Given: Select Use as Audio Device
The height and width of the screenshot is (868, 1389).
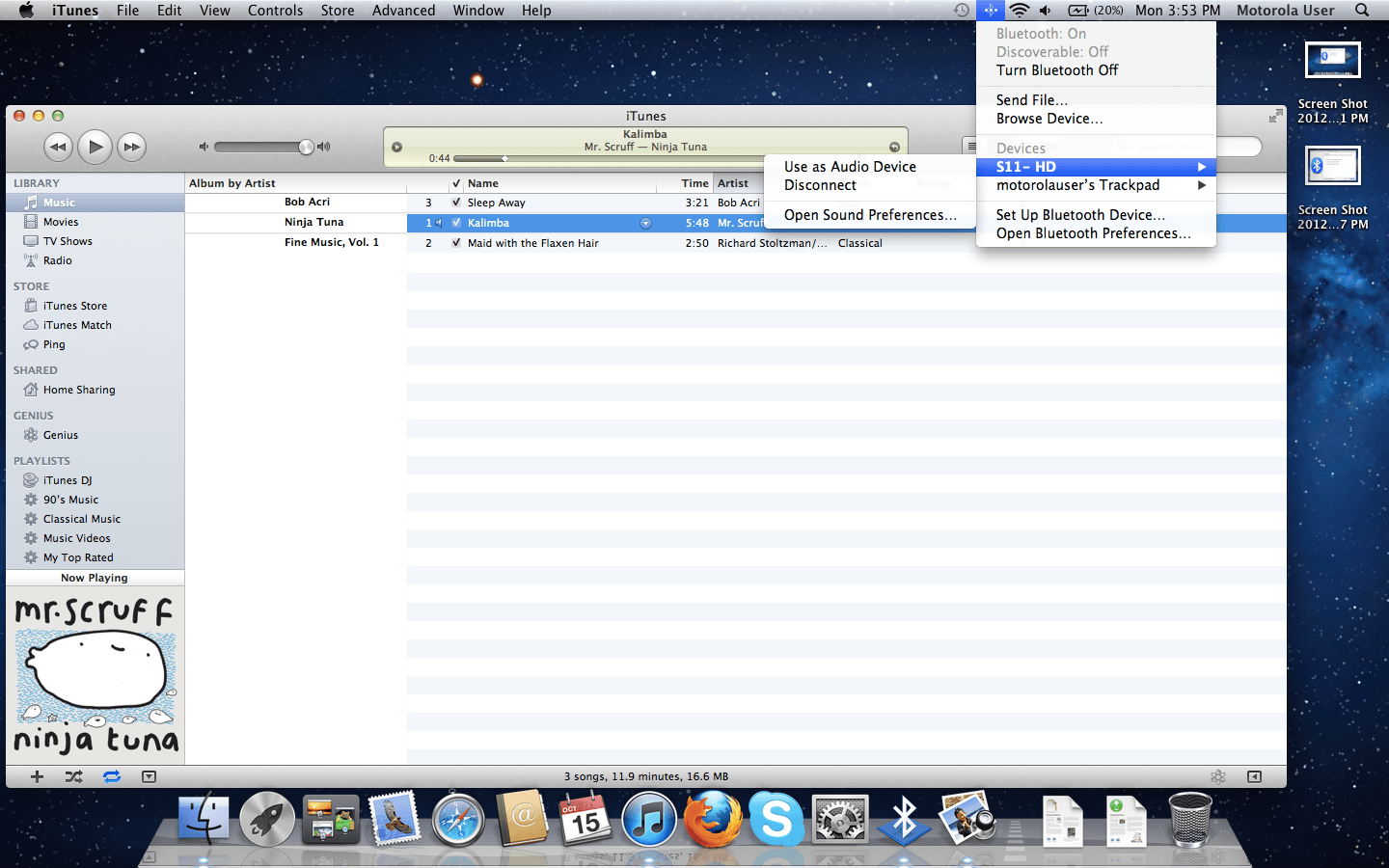Looking at the screenshot, I should (850, 167).
